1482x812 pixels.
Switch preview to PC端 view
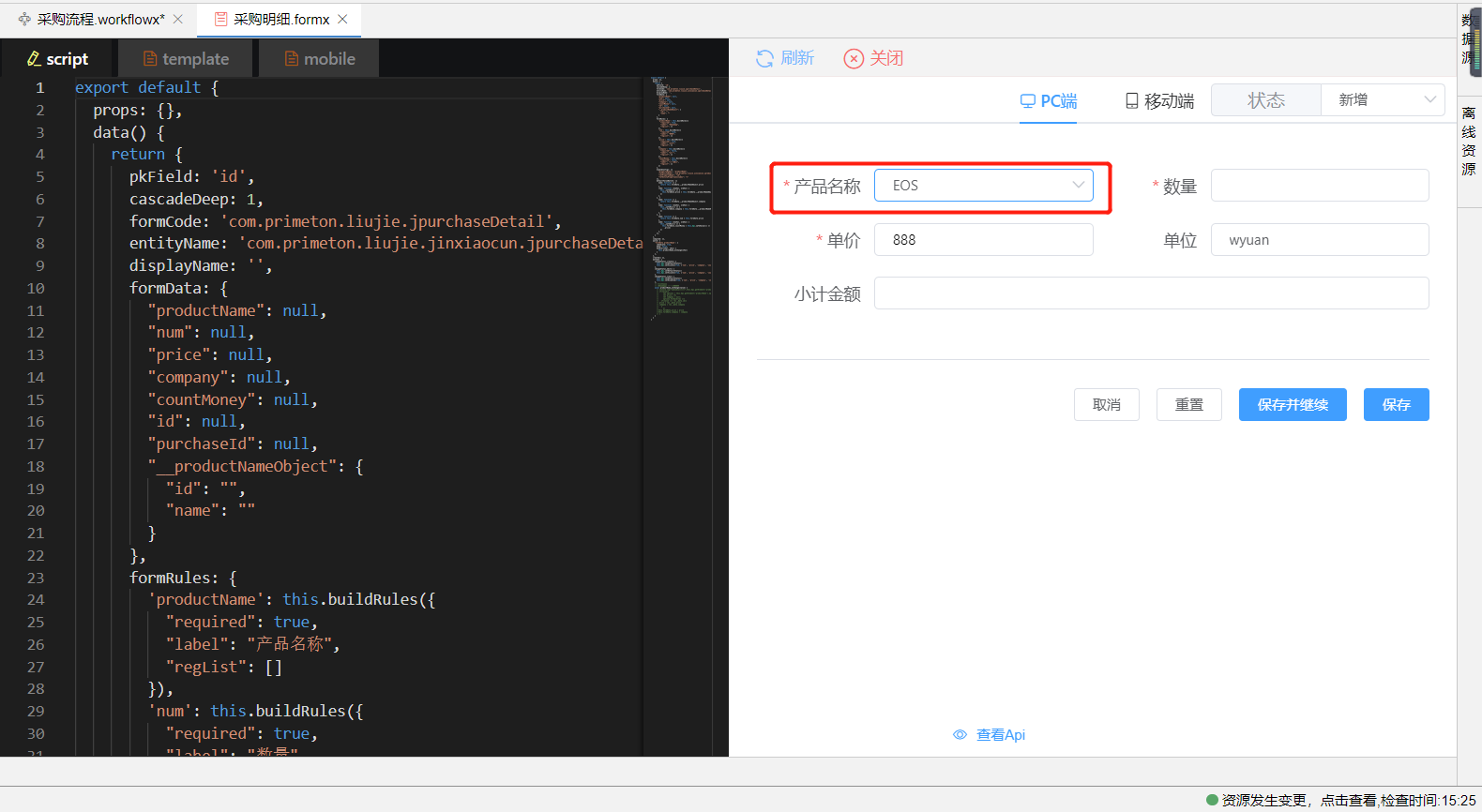click(x=1048, y=101)
